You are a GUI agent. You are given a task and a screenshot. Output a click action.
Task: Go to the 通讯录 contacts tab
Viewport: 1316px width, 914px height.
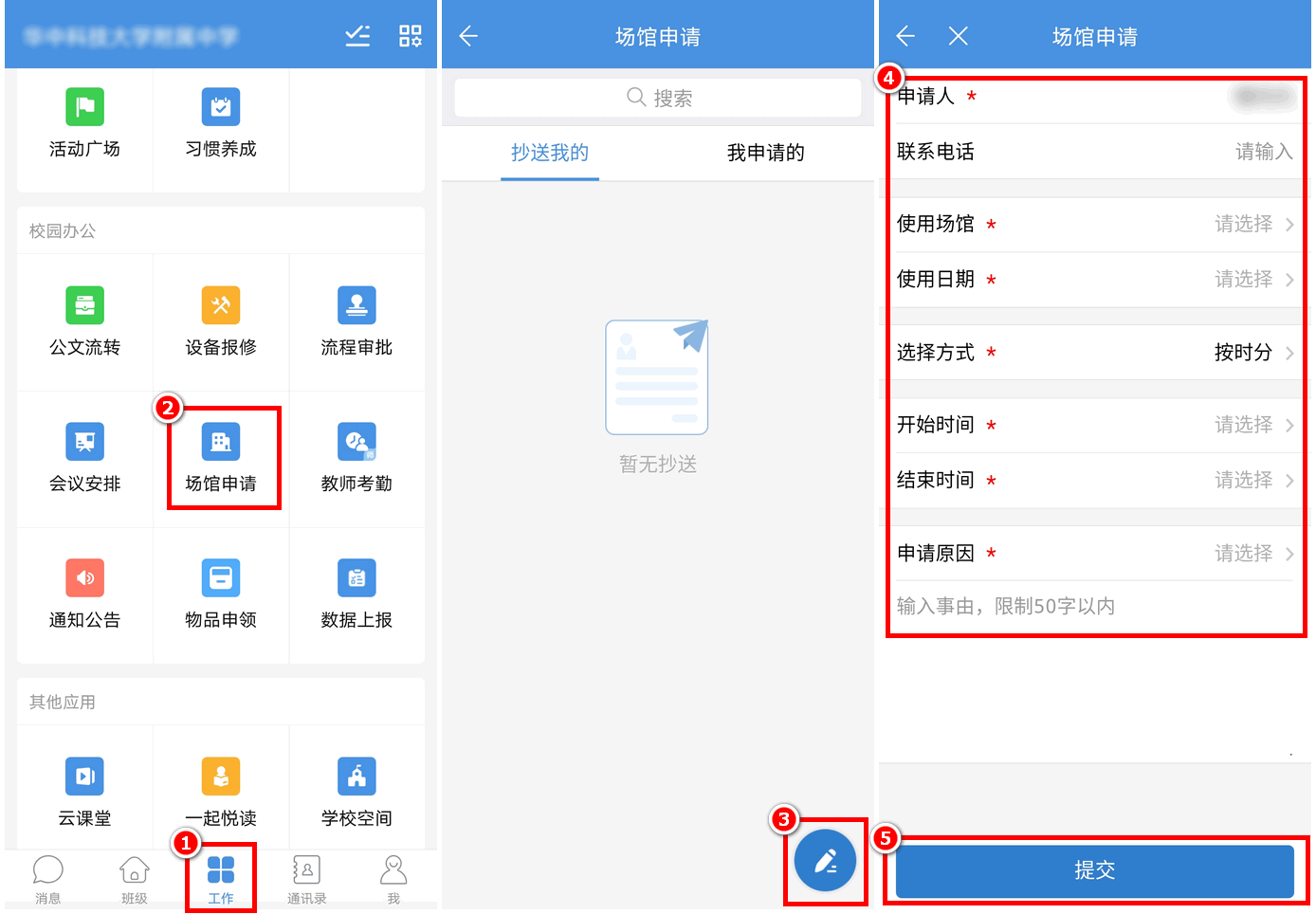tap(306, 879)
